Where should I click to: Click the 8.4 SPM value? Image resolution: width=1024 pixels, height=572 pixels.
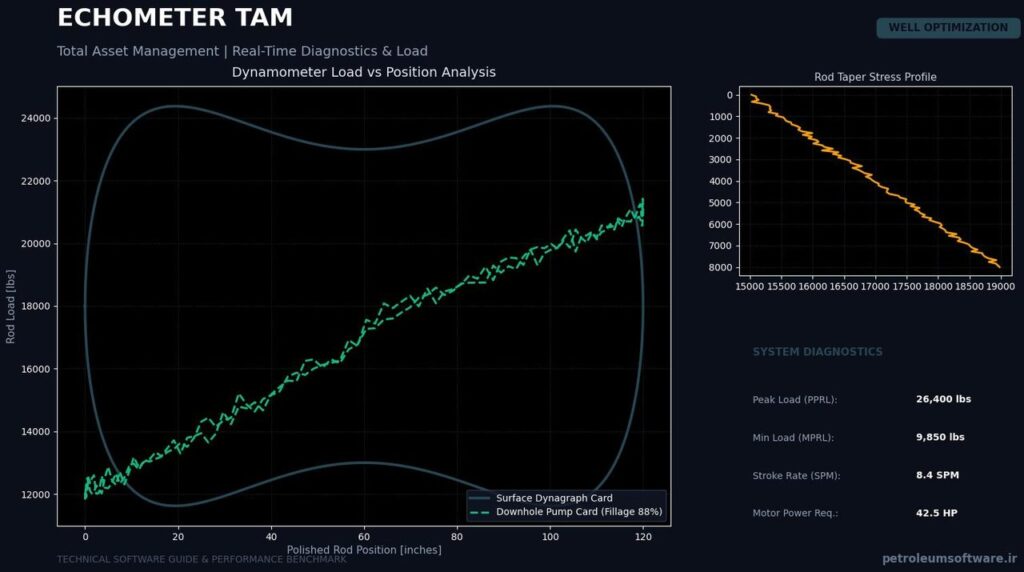coord(937,475)
